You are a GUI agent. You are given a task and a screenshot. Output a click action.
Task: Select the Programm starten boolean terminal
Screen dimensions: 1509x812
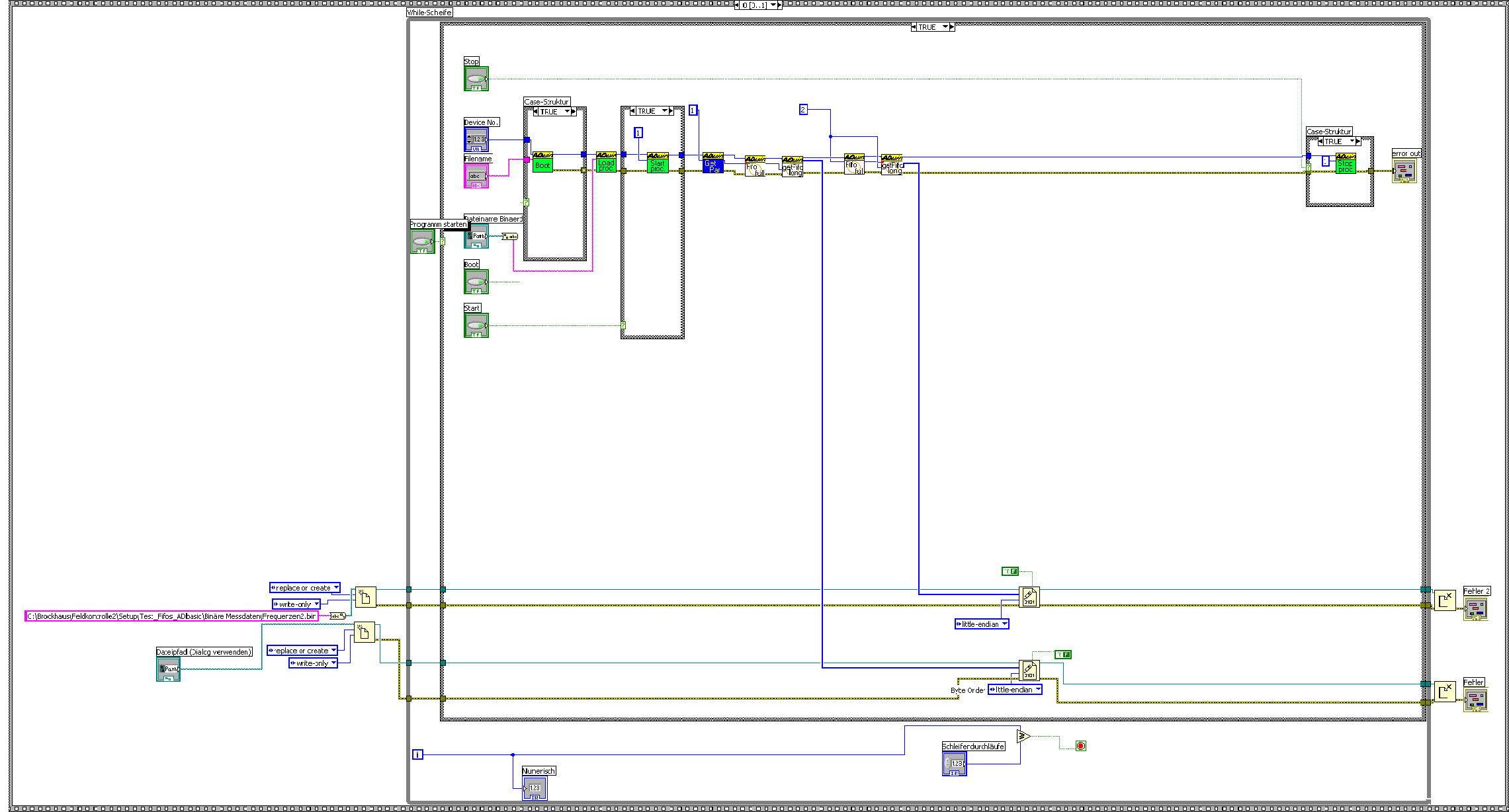(422, 241)
